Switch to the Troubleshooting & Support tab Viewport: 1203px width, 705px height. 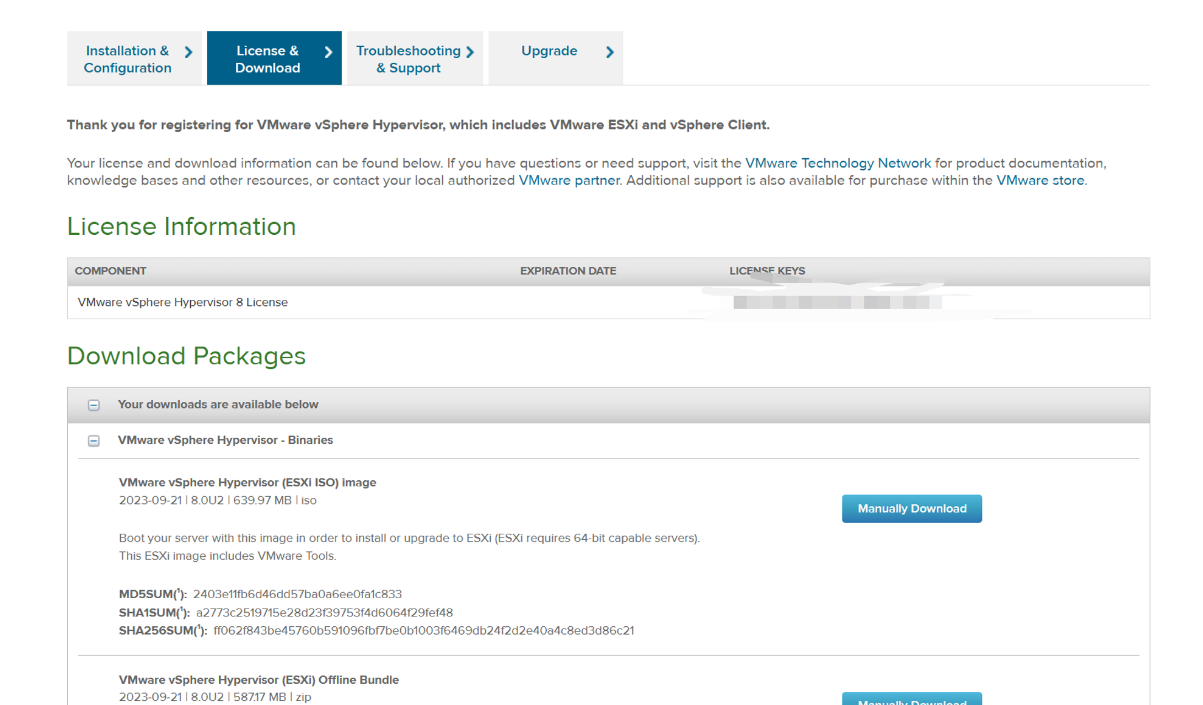click(x=408, y=59)
